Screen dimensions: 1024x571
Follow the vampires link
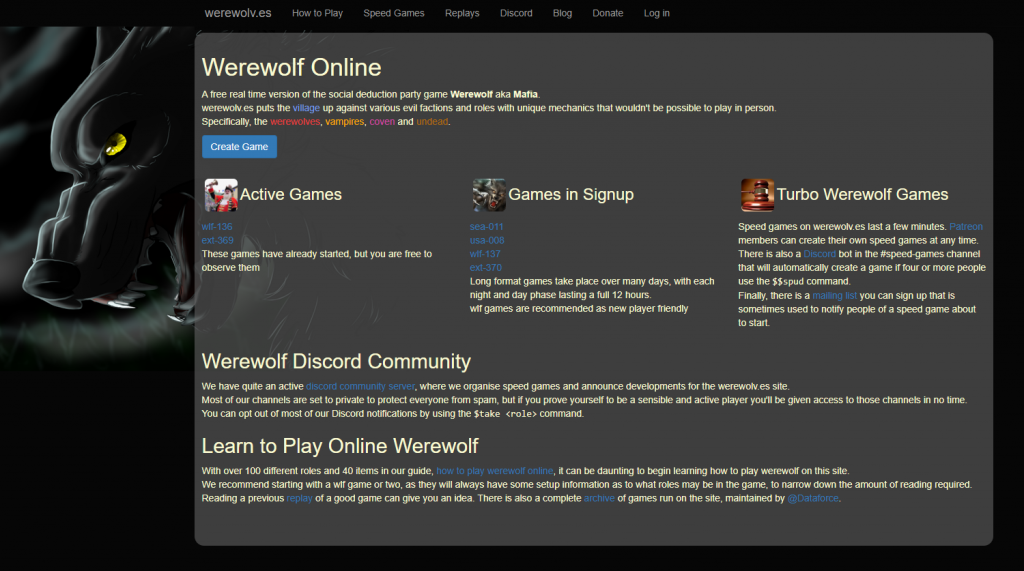(x=345, y=122)
